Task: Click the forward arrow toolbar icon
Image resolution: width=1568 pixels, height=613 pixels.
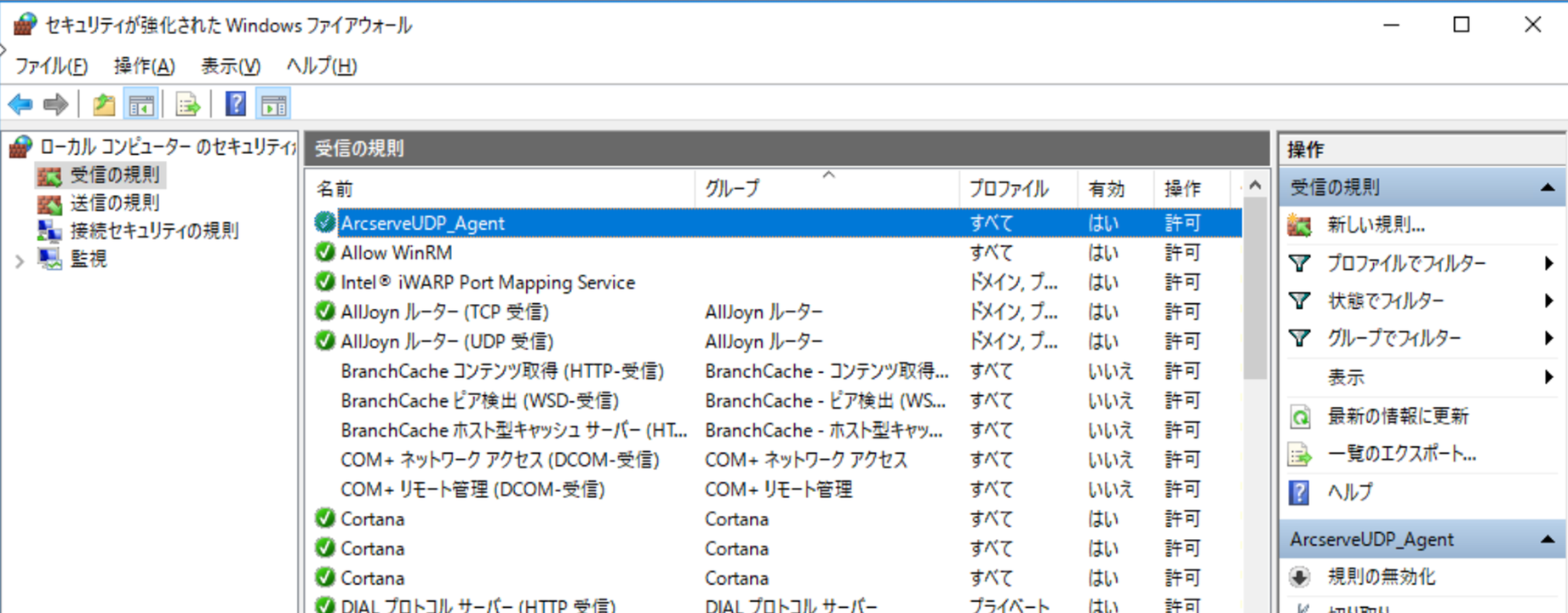Action: [x=55, y=105]
